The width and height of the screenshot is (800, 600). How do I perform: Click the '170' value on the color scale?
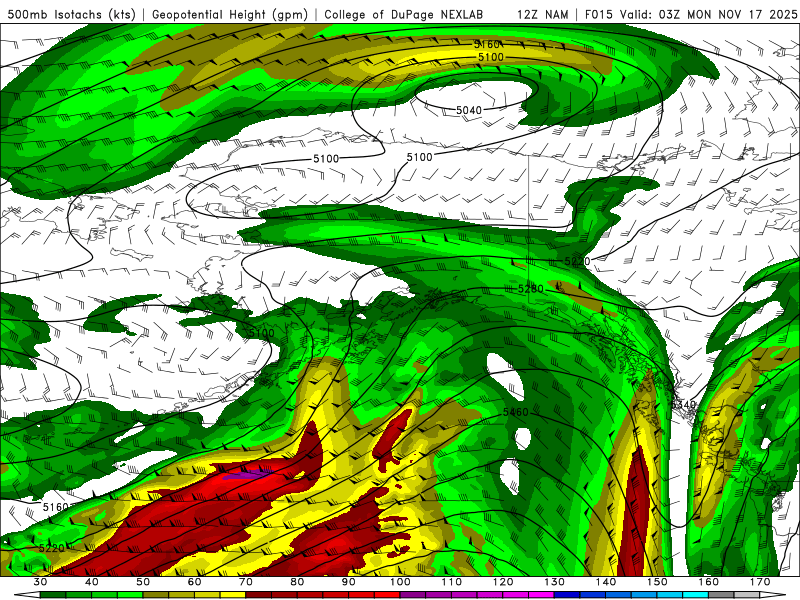pyautogui.click(x=760, y=582)
